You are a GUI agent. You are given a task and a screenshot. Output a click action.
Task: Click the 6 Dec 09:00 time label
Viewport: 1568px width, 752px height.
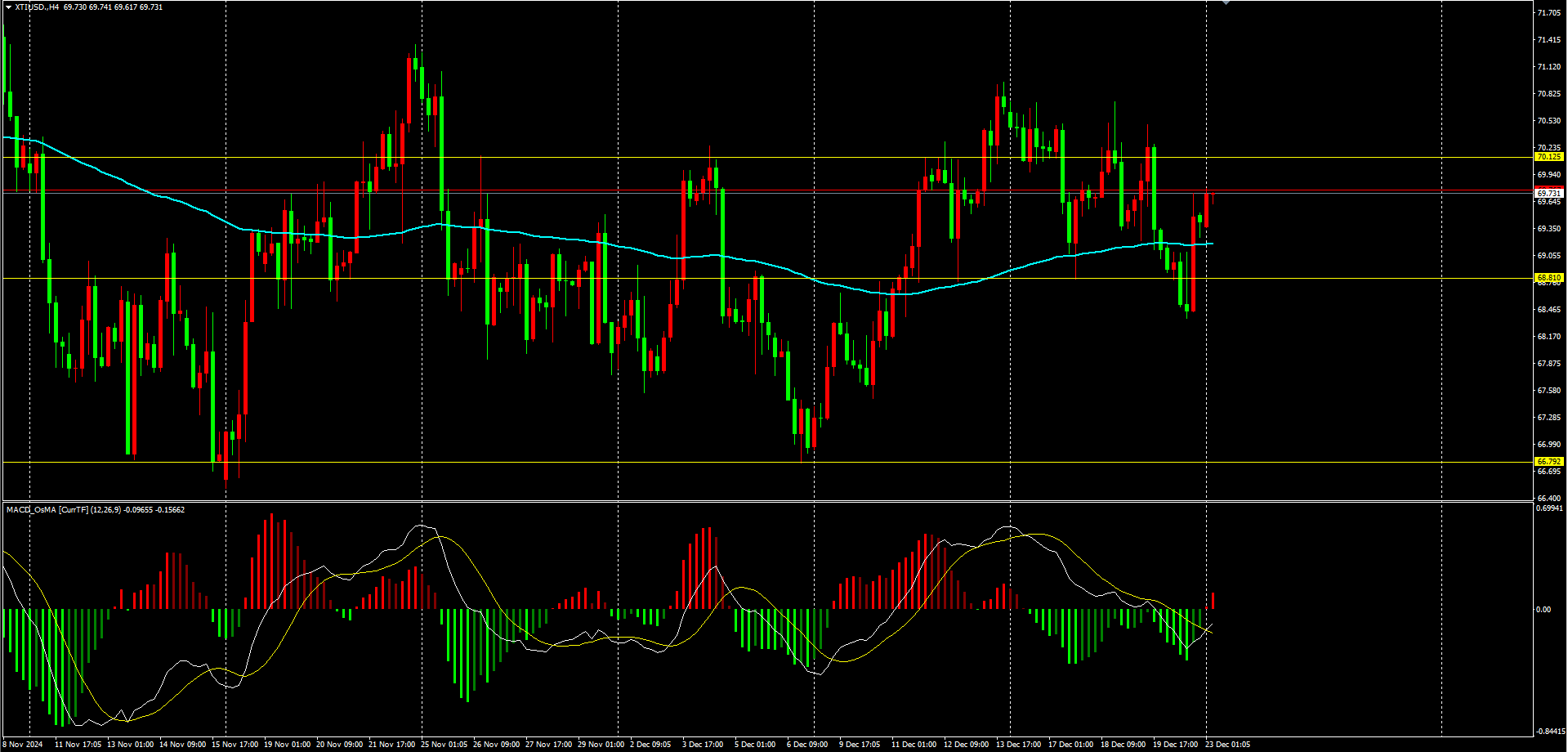pyautogui.click(x=808, y=745)
